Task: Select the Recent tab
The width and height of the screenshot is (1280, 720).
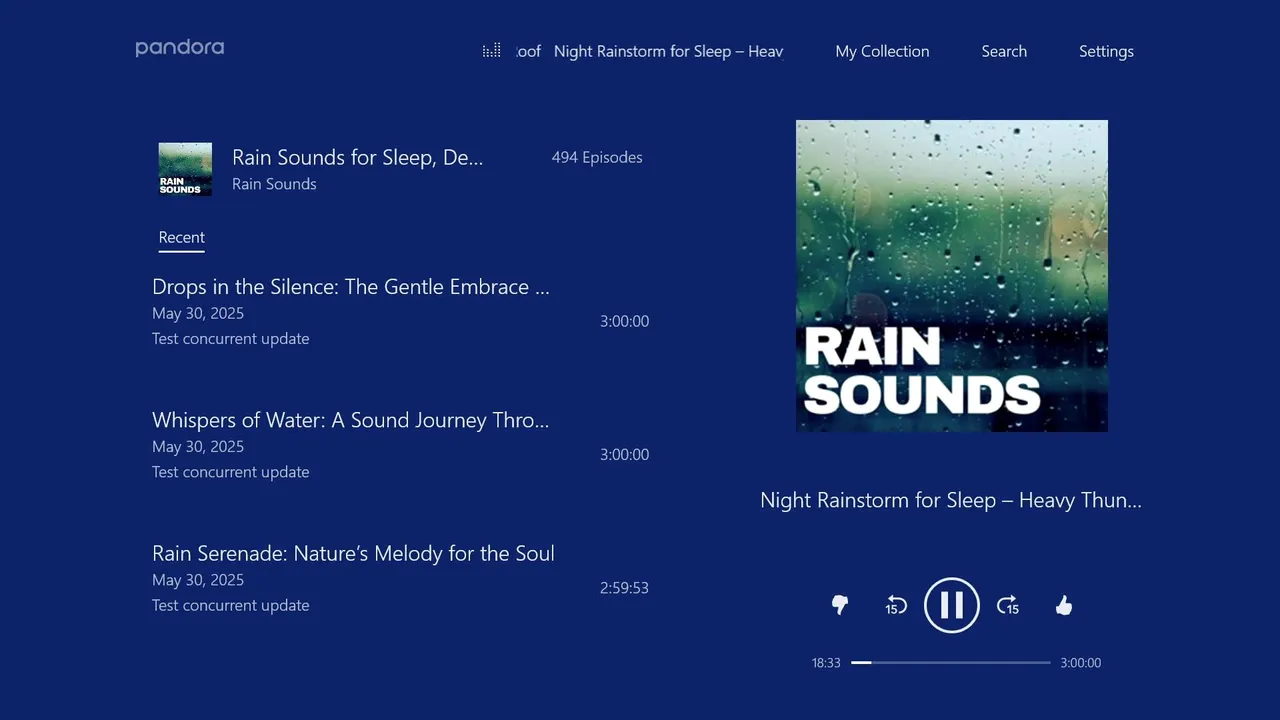Action: [x=181, y=238]
